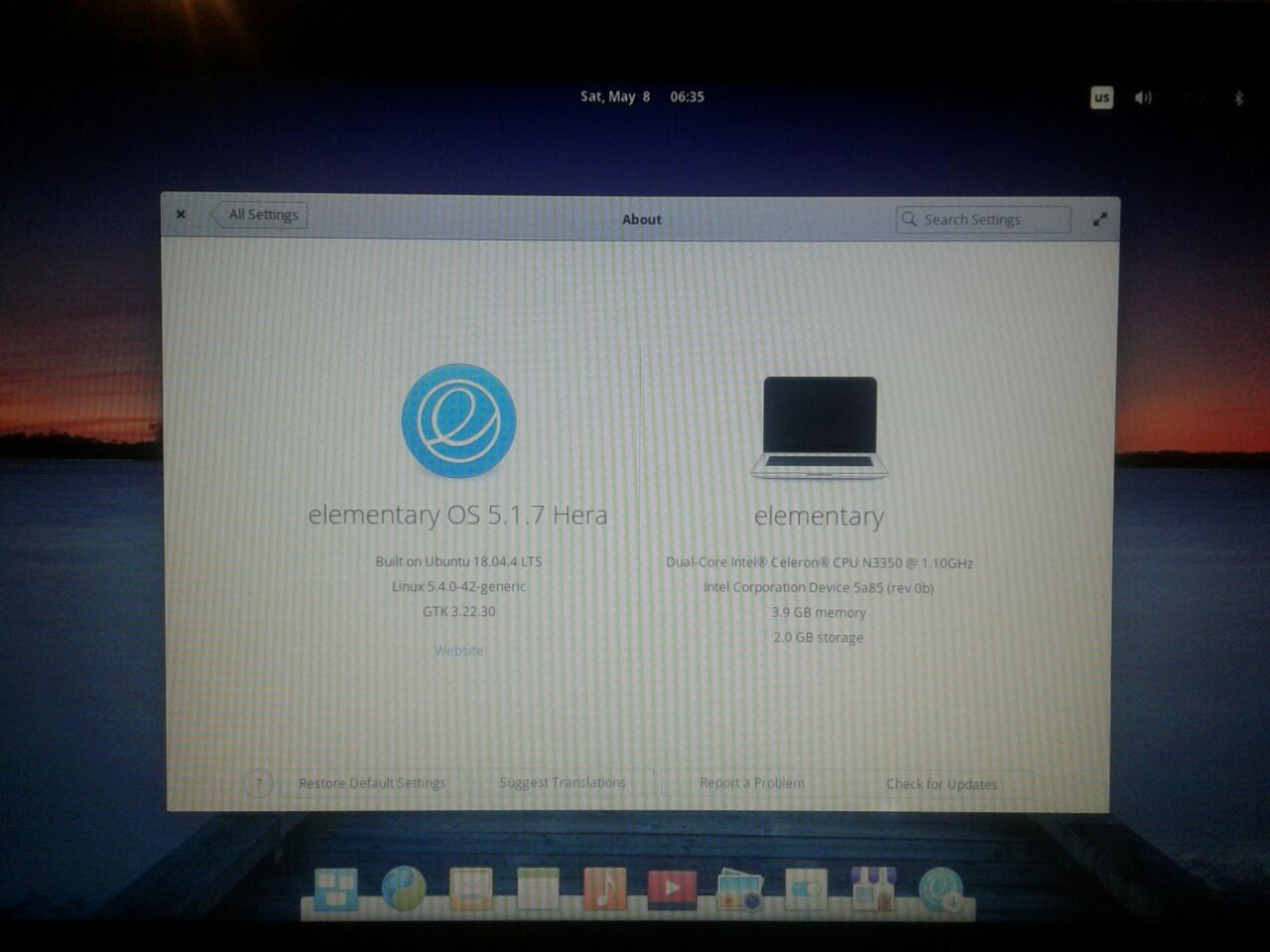The image size is (1270, 952).
Task: Open the US keyboard layout indicator
Action: click(1101, 97)
